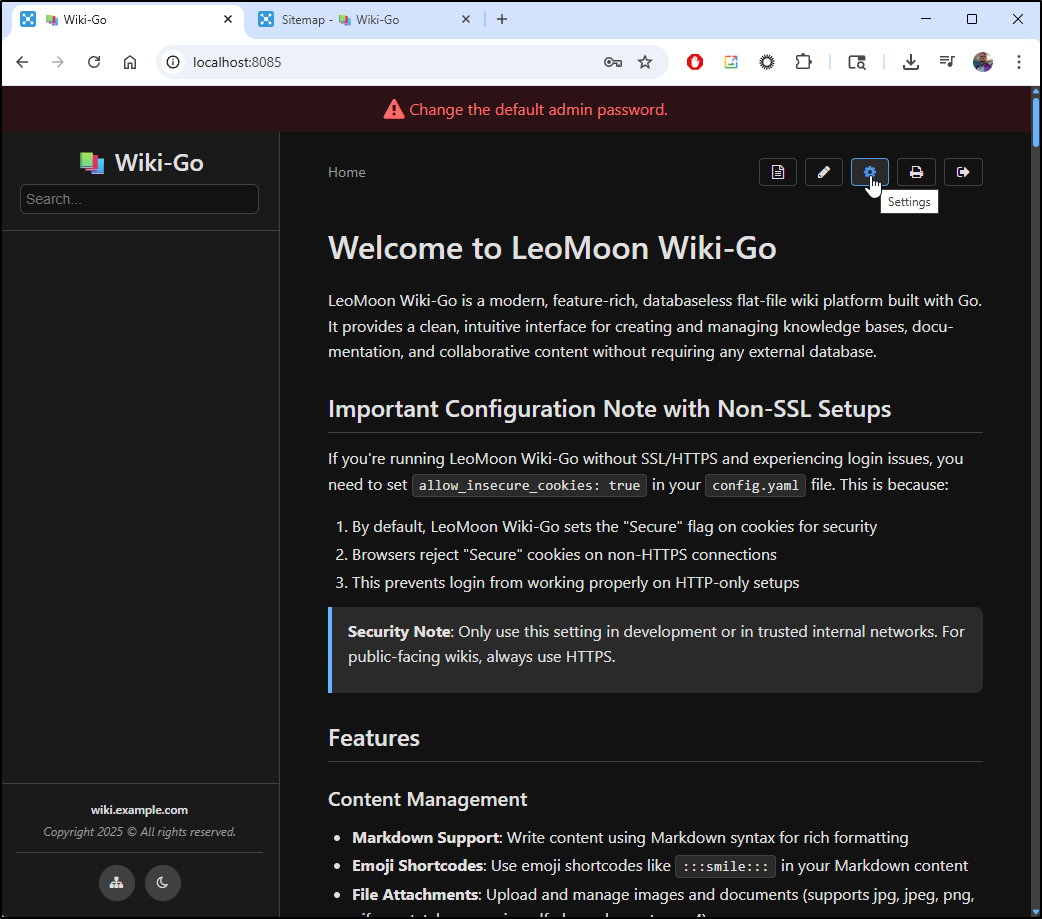The width and height of the screenshot is (1042, 919).
Task: Click the browser forward arrow
Action: pos(58,62)
